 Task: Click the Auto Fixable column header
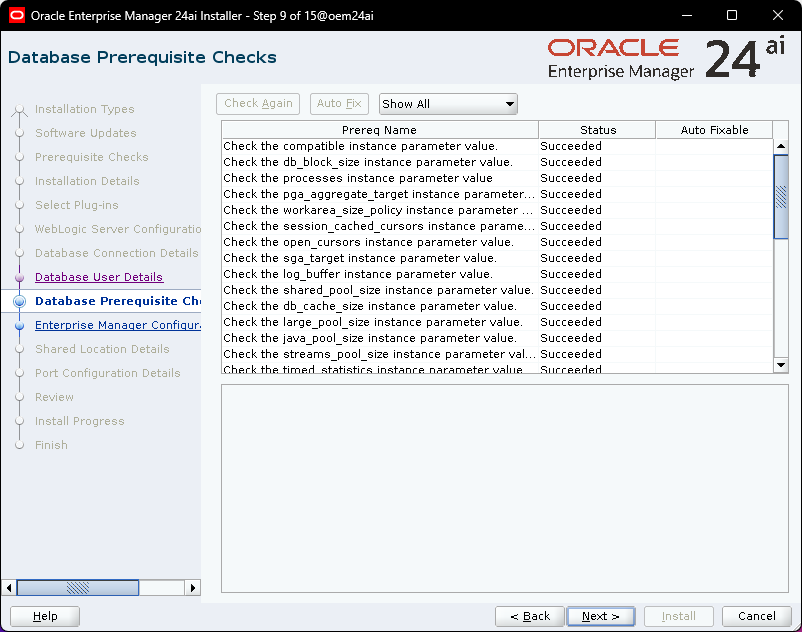click(714, 130)
